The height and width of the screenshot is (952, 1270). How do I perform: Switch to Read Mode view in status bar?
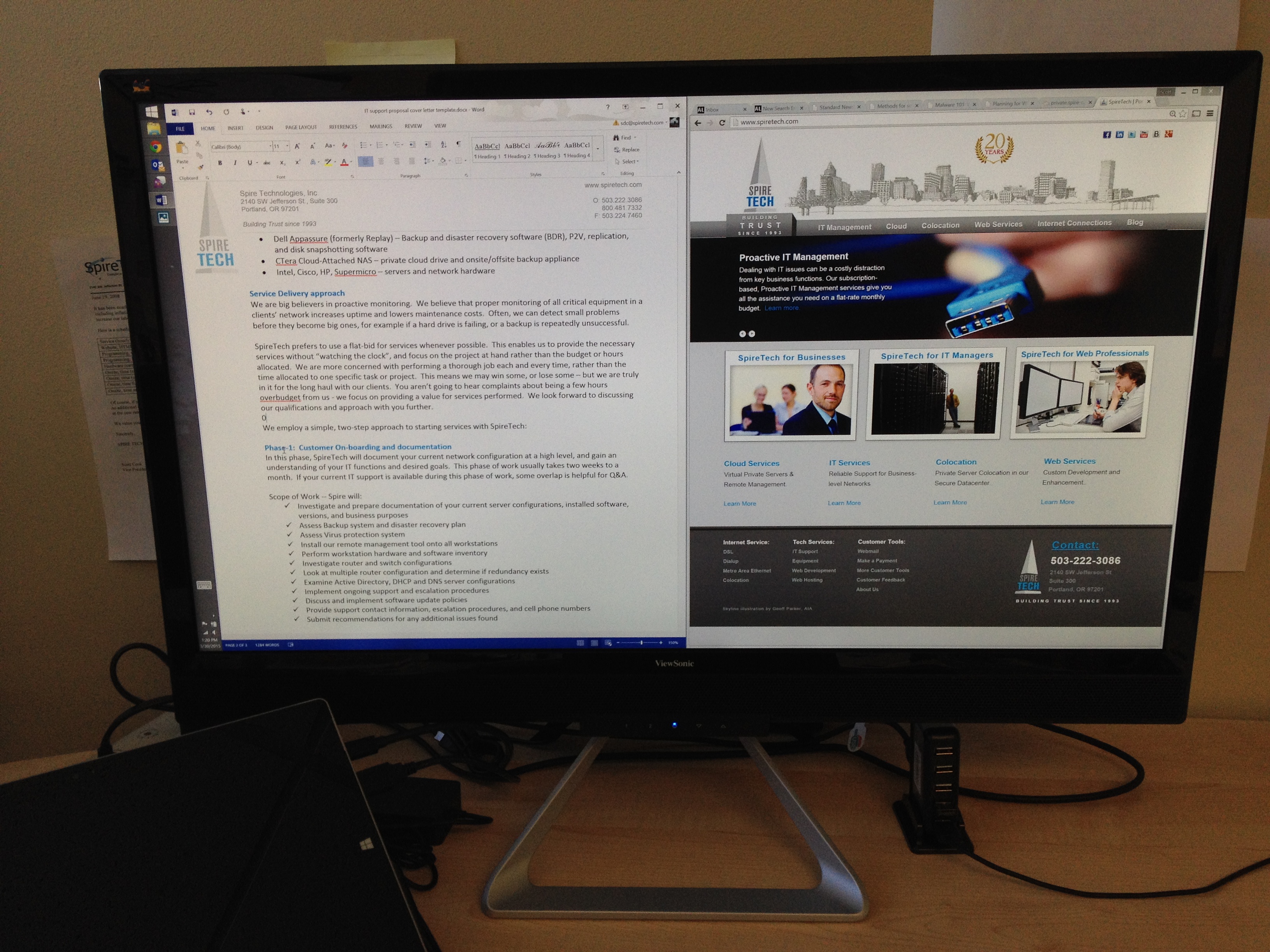click(580, 643)
